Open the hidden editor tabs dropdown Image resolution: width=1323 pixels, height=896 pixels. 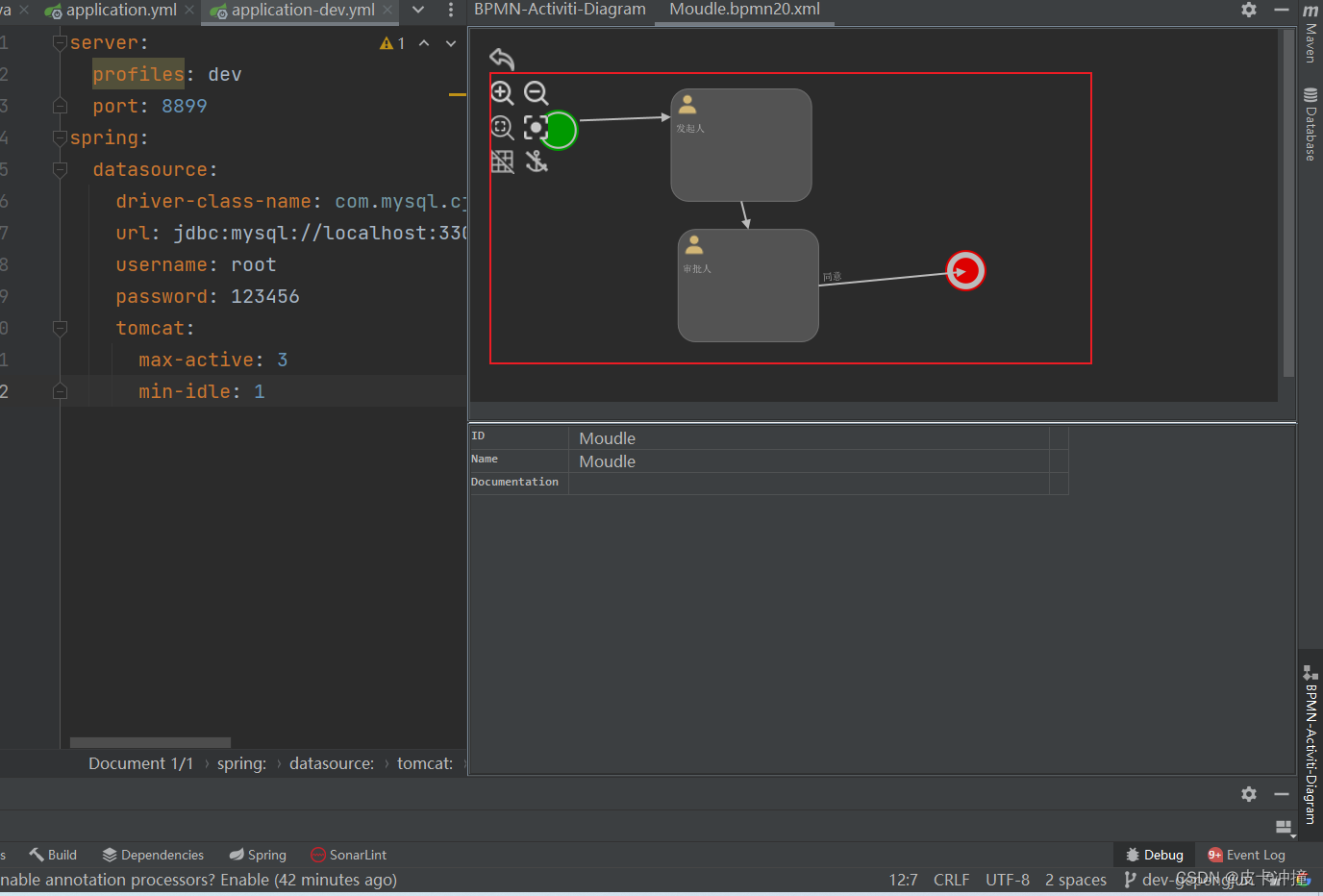(x=418, y=10)
